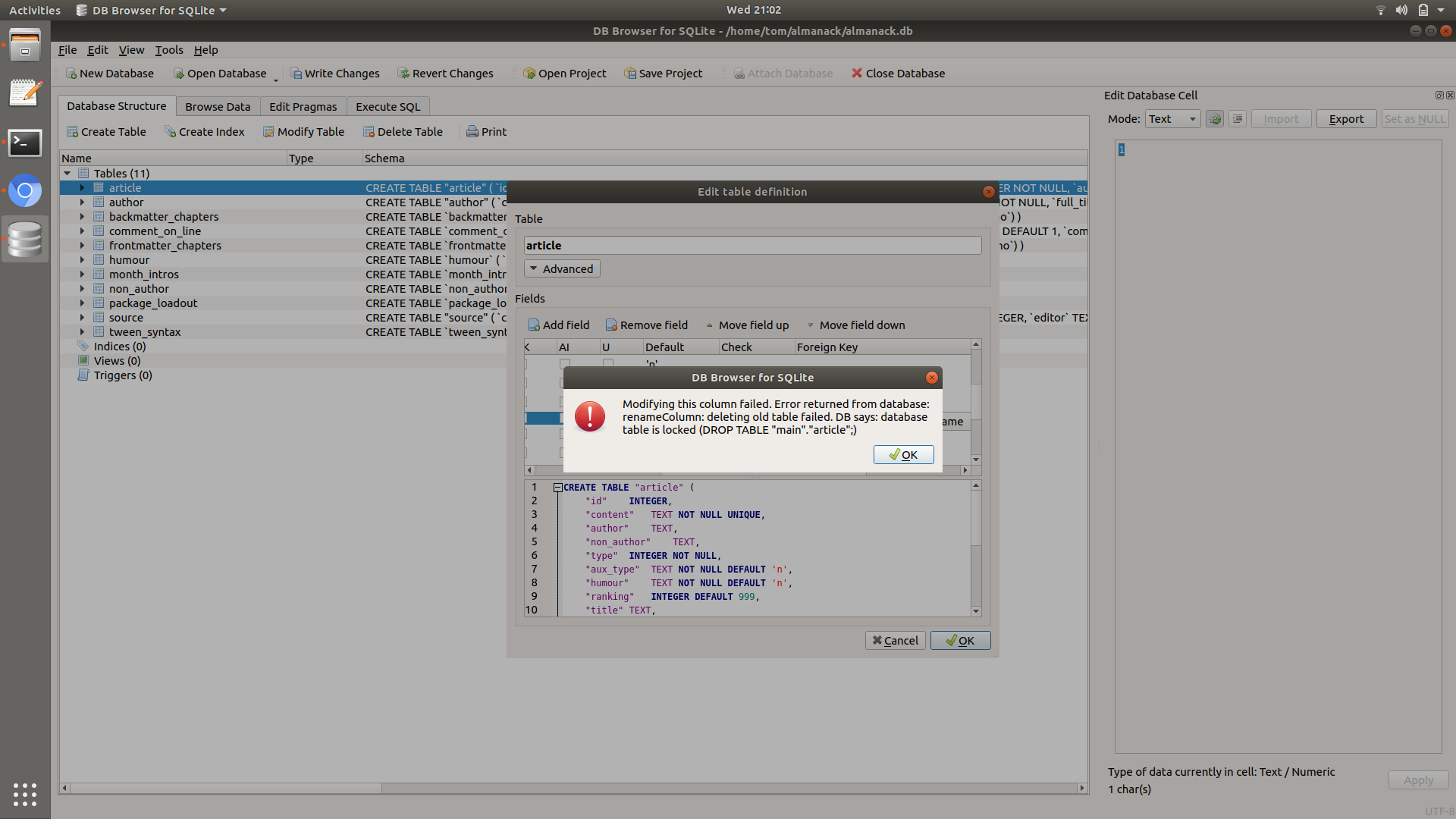Switch to the Browse Data tab
1456x819 pixels.
(218, 106)
